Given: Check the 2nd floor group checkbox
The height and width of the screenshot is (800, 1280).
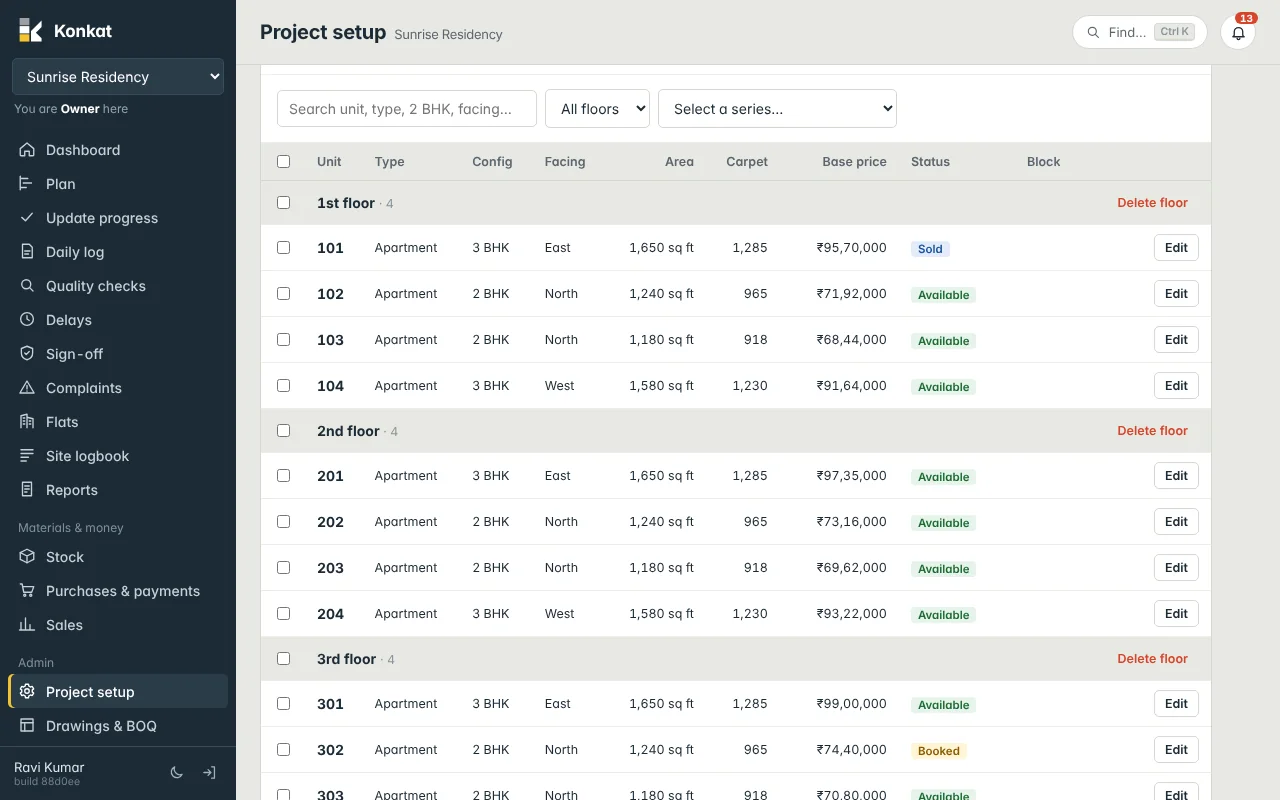Looking at the screenshot, I should click(283, 430).
